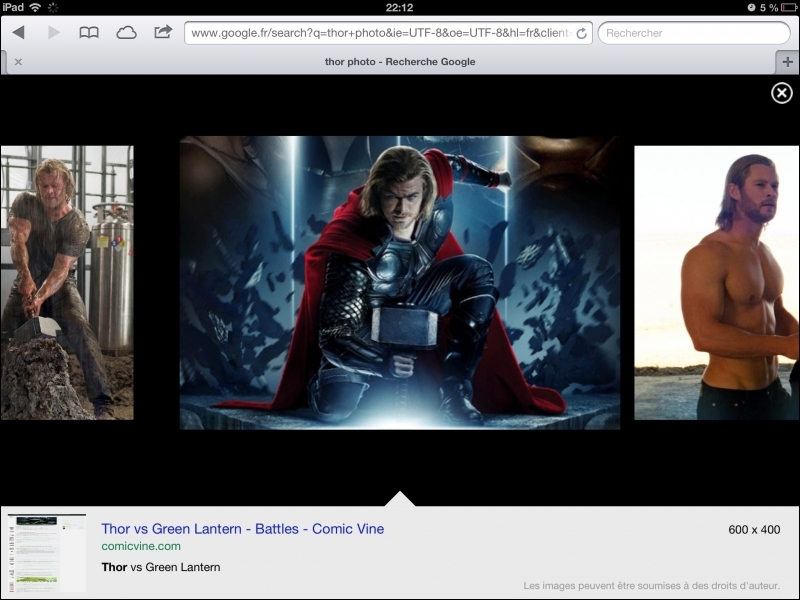
Task: Tap the loading spinner activity icon
Action: [53, 7]
